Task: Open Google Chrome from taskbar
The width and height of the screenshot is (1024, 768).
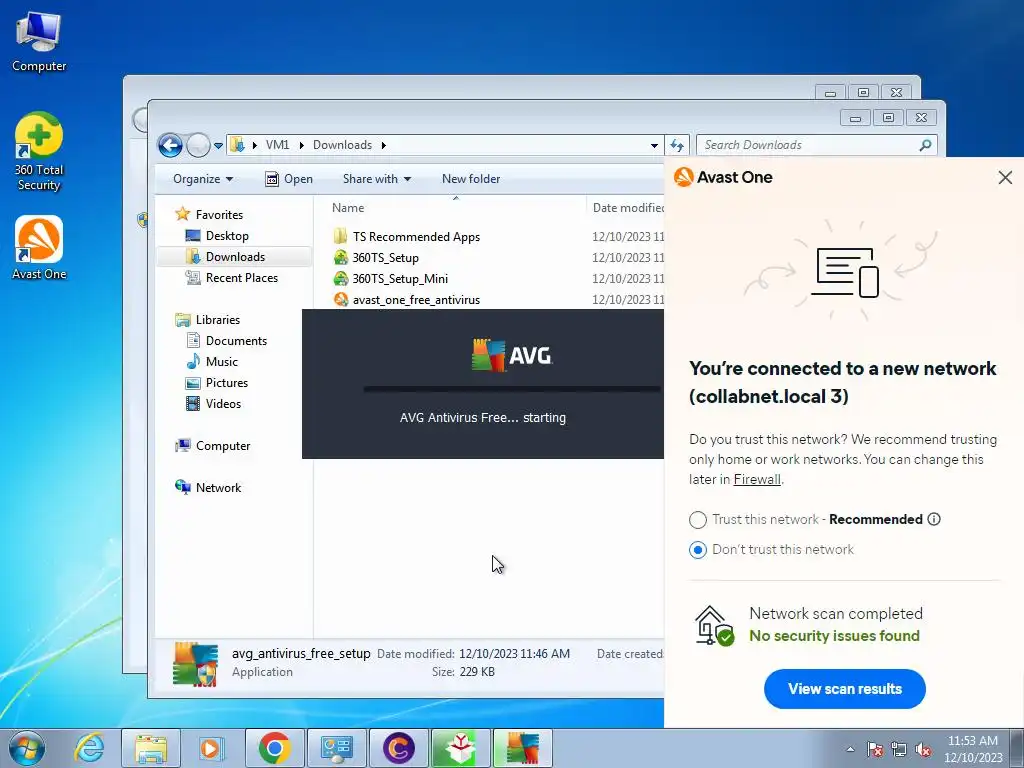Action: coord(274,748)
